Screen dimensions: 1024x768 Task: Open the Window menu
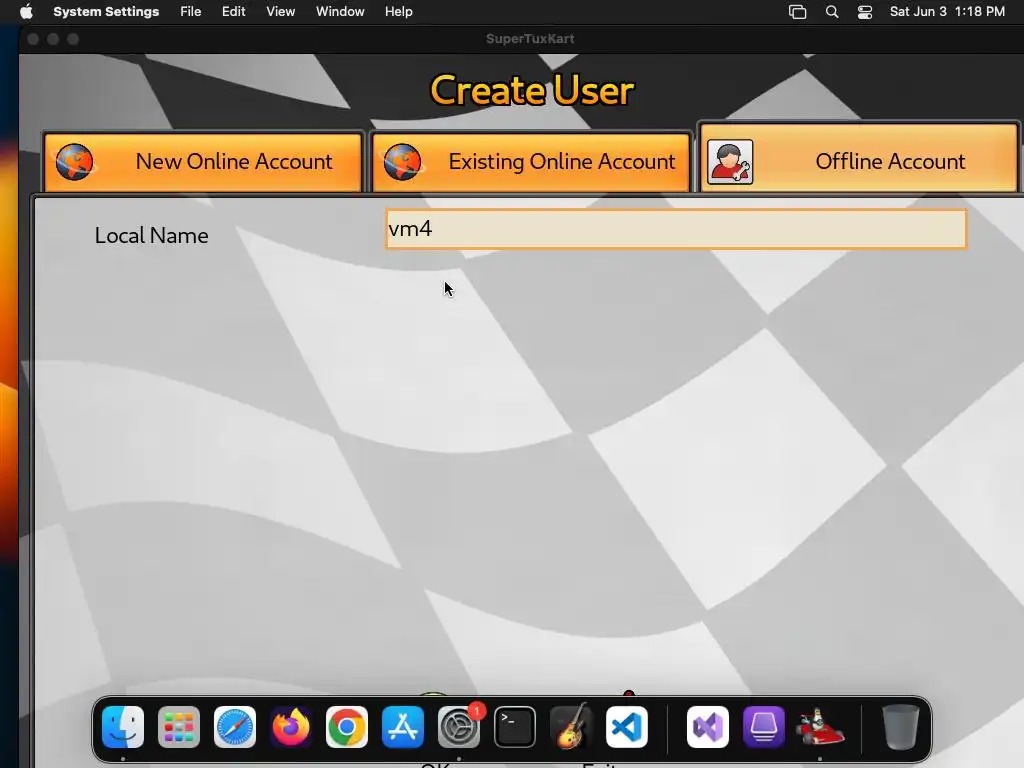340,12
